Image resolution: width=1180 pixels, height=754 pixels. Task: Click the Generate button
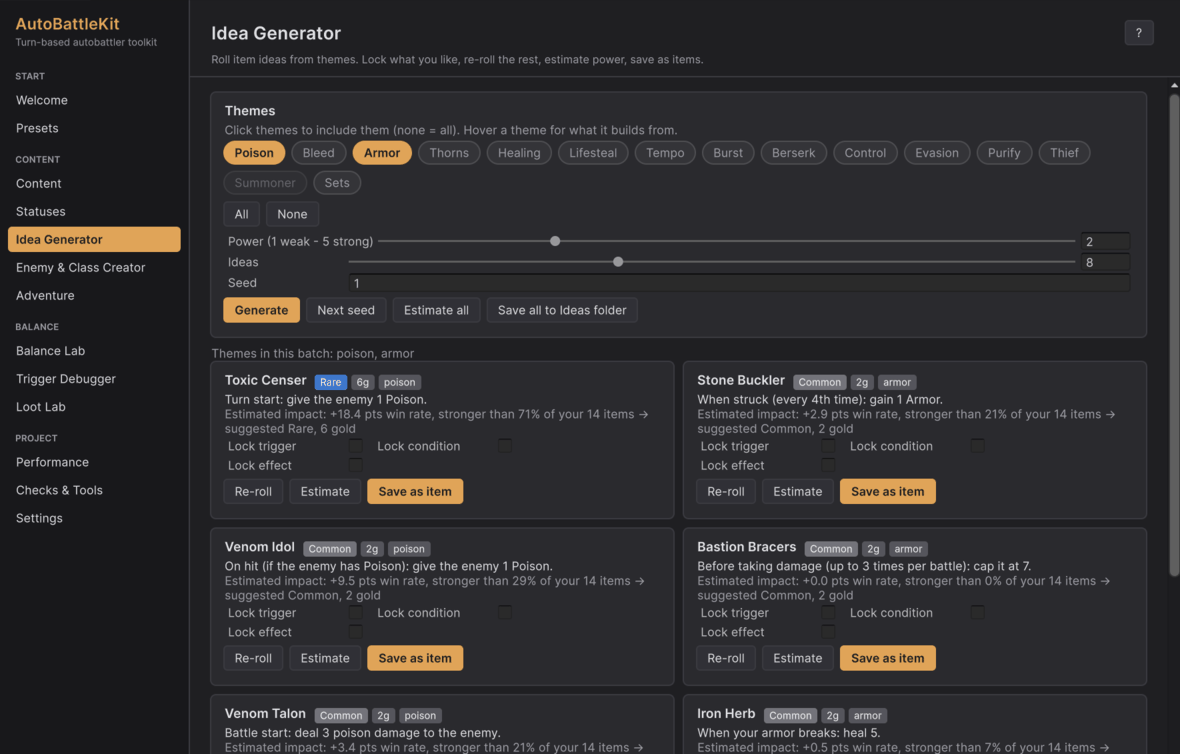(261, 310)
